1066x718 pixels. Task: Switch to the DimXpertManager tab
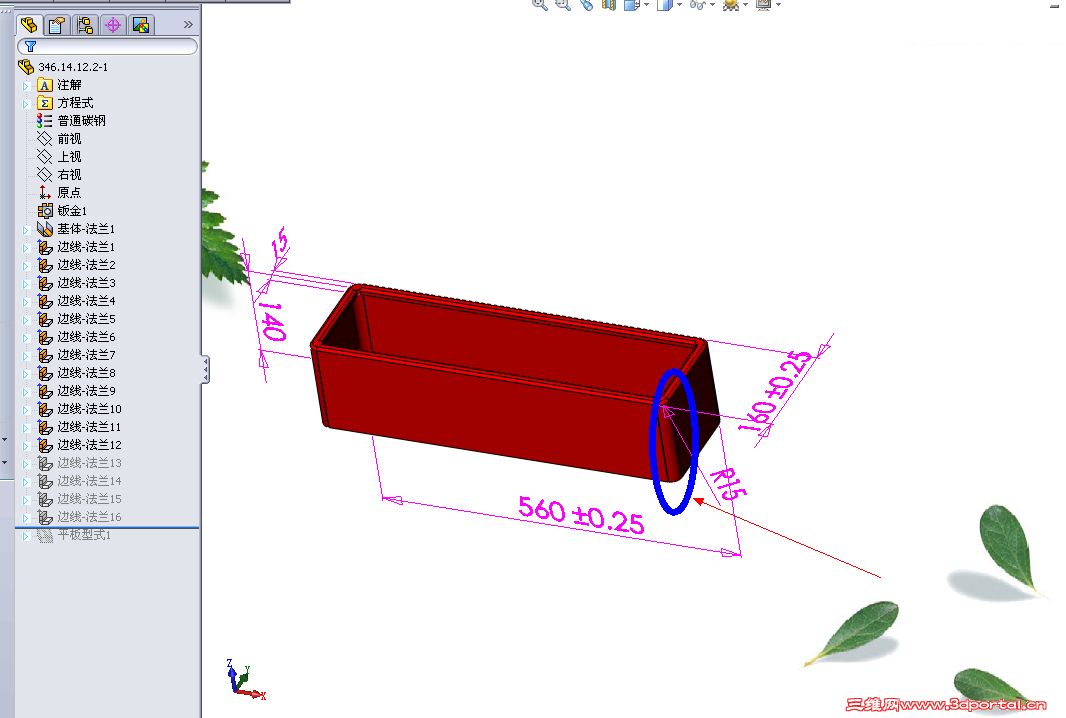click(x=113, y=25)
